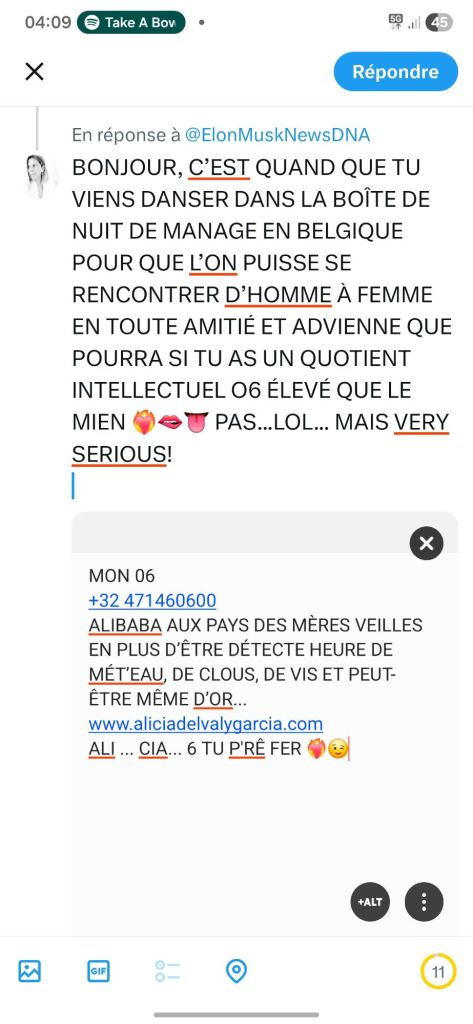This screenshot has height=1024, width=473.
Task: Tap the user avatar thumbnail
Action: [39, 176]
